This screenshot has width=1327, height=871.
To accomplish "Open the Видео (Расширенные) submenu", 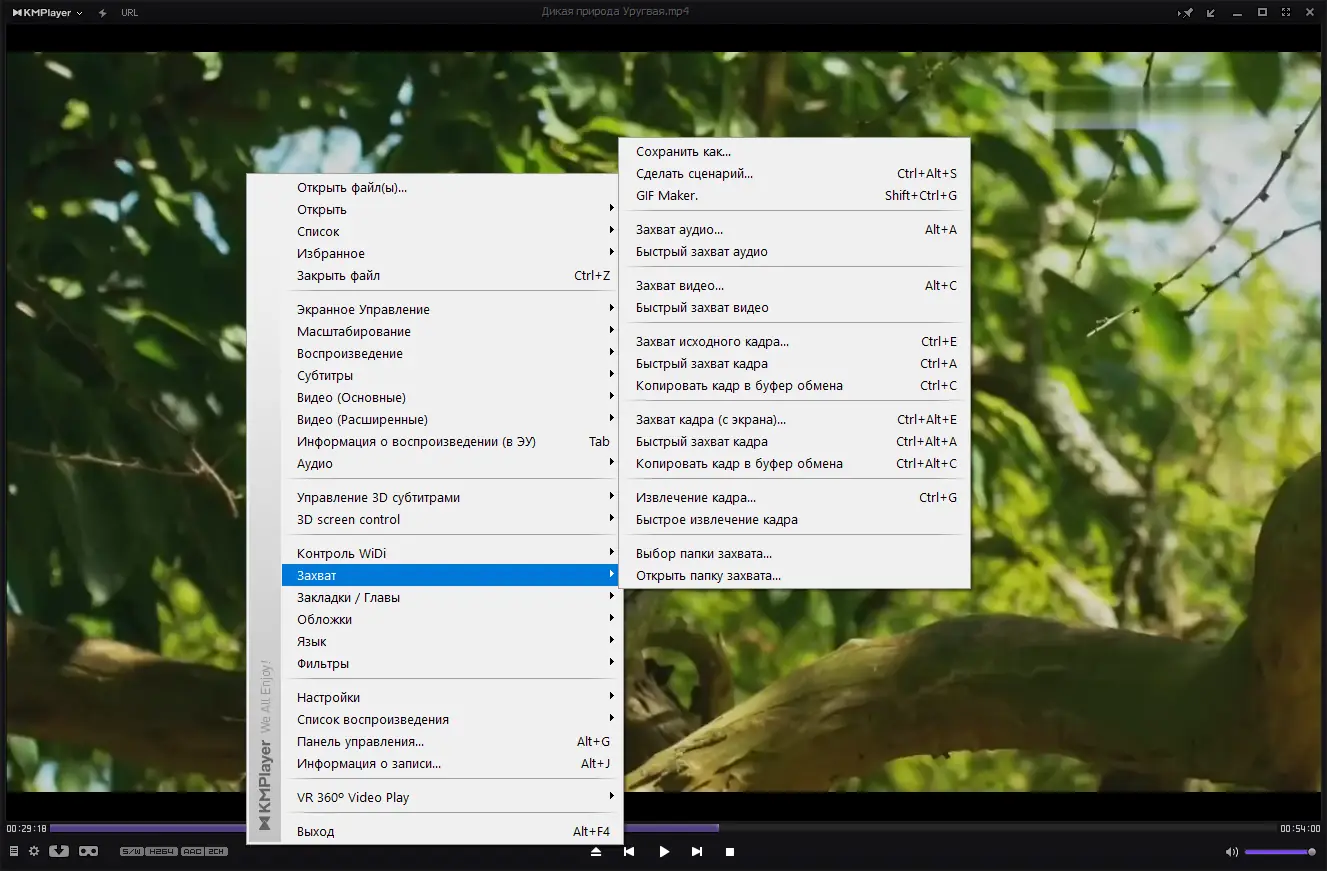I will pyautogui.click(x=448, y=420).
